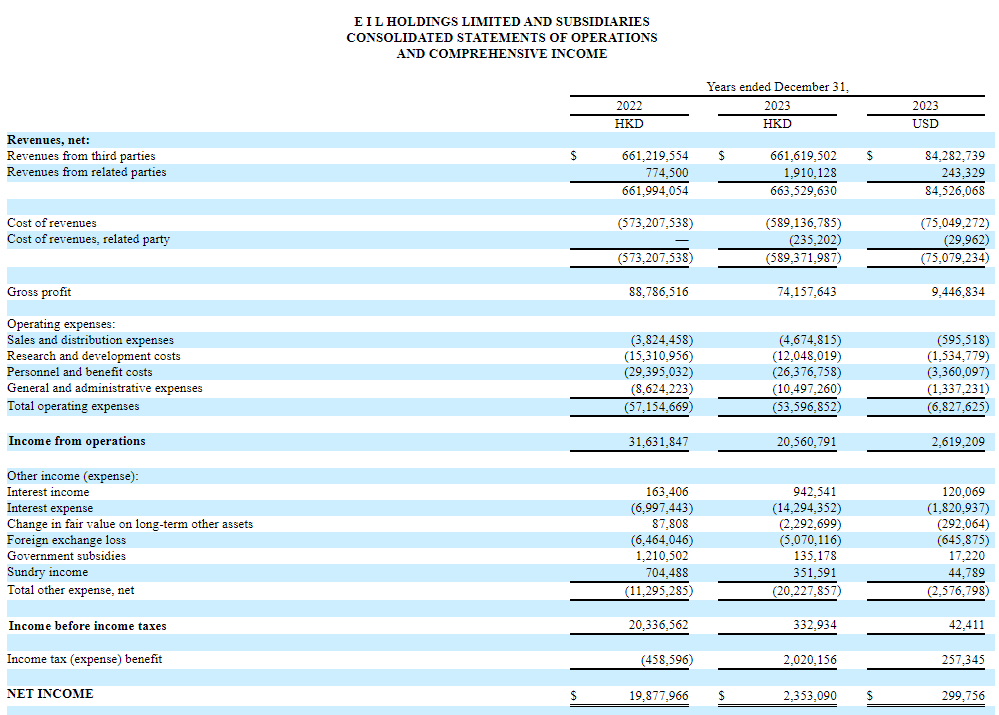Click the value 942,541

pyautogui.click(x=815, y=492)
